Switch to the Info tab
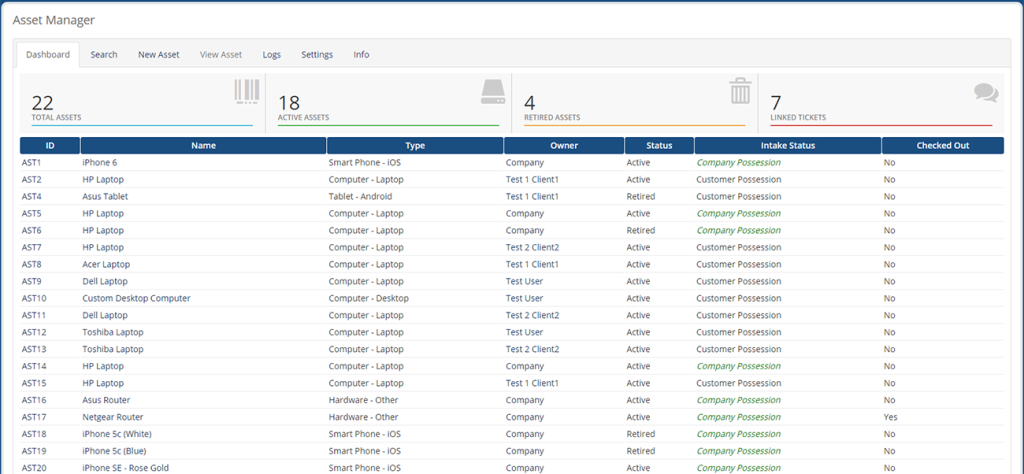The image size is (1024, 474). coord(361,55)
